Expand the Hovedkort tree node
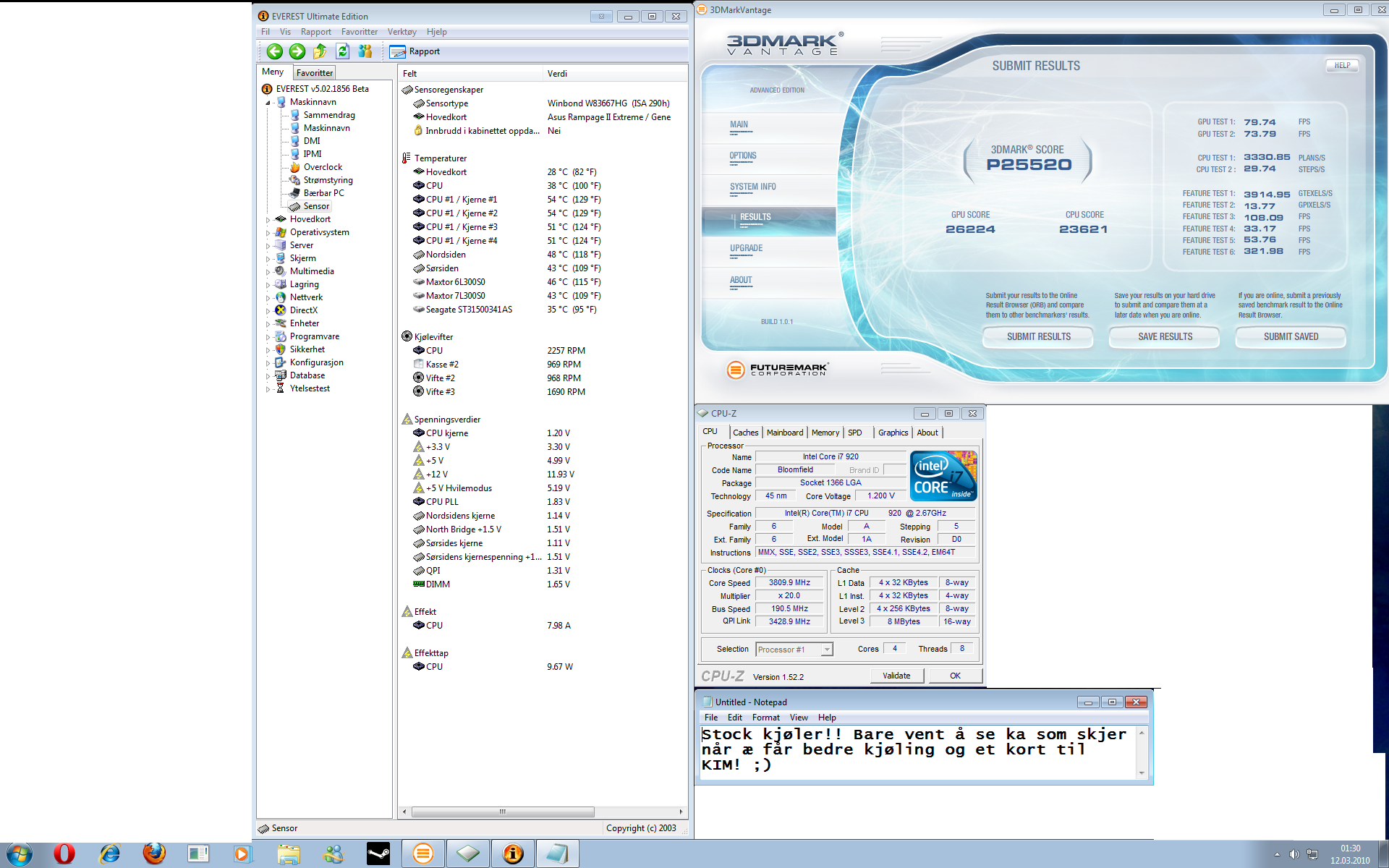The width and height of the screenshot is (1389, 868). 268,220
